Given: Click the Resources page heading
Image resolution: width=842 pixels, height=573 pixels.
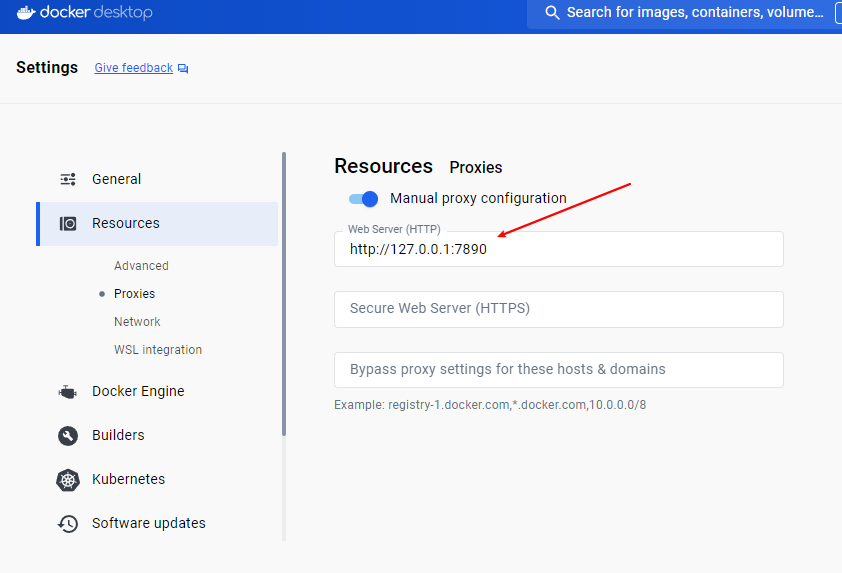Looking at the screenshot, I should 383,166.
